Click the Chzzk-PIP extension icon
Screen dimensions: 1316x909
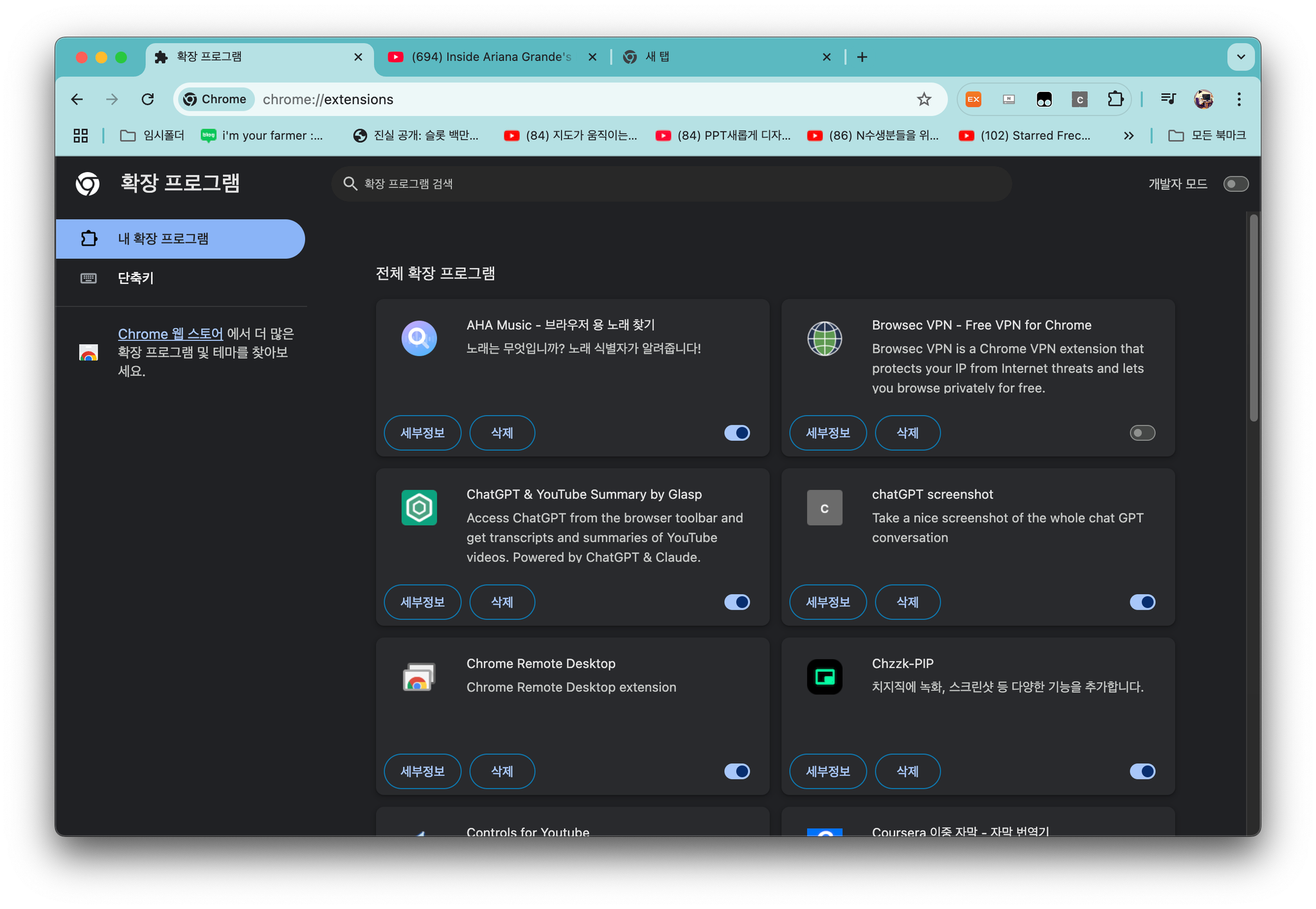[824, 676]
